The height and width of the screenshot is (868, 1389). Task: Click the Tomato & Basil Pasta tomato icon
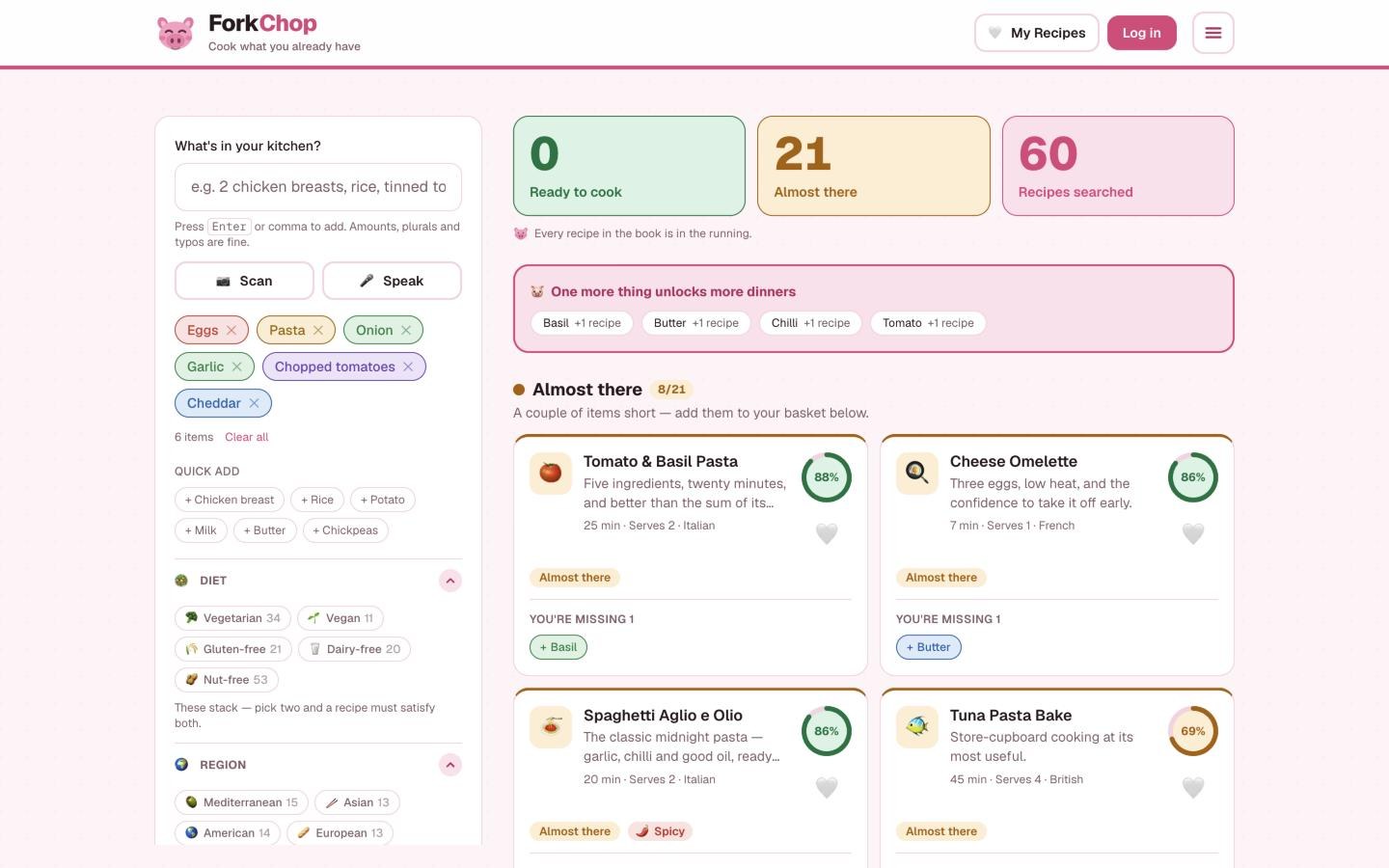coord(551,474)
